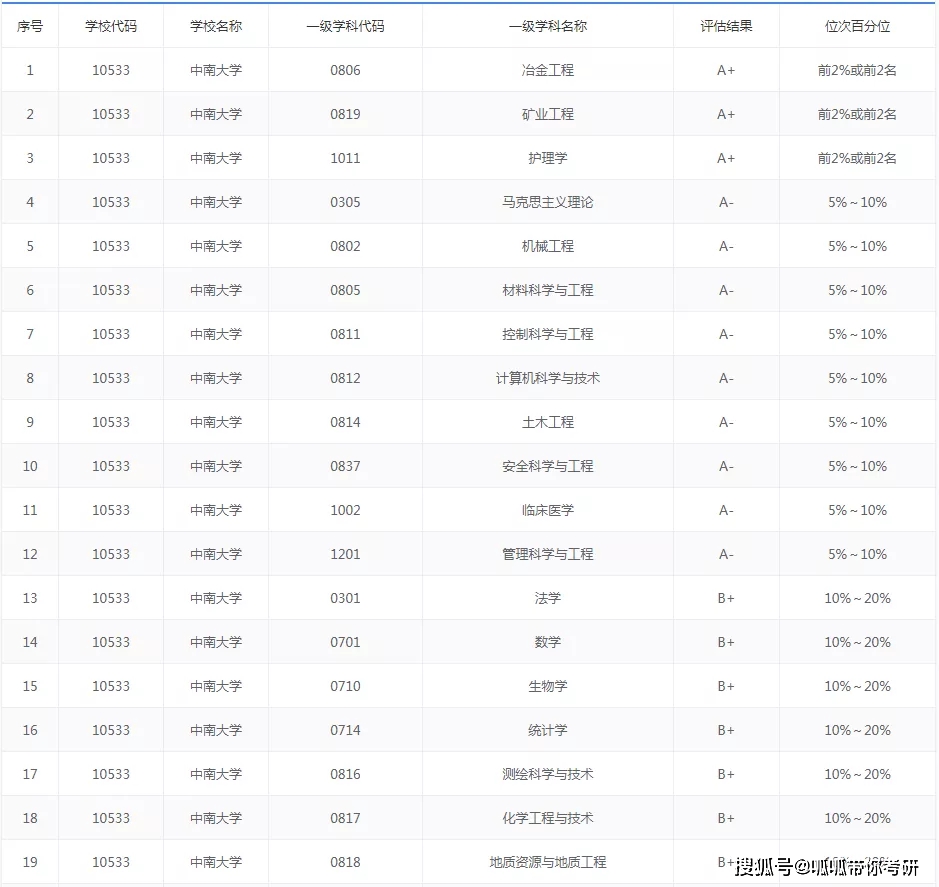Click the 序号 column header
Screen dimensions: 939x887
tap(30, 26)
